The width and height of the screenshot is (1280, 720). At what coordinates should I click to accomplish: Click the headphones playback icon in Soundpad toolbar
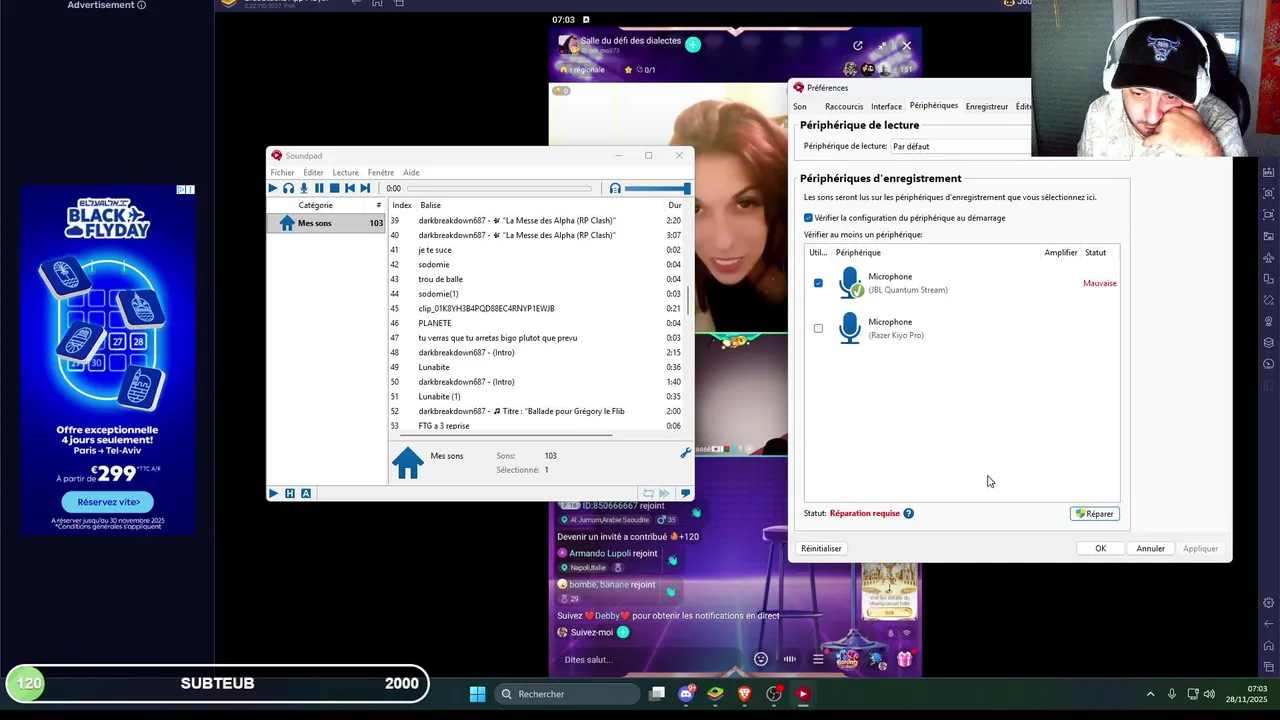288,188
